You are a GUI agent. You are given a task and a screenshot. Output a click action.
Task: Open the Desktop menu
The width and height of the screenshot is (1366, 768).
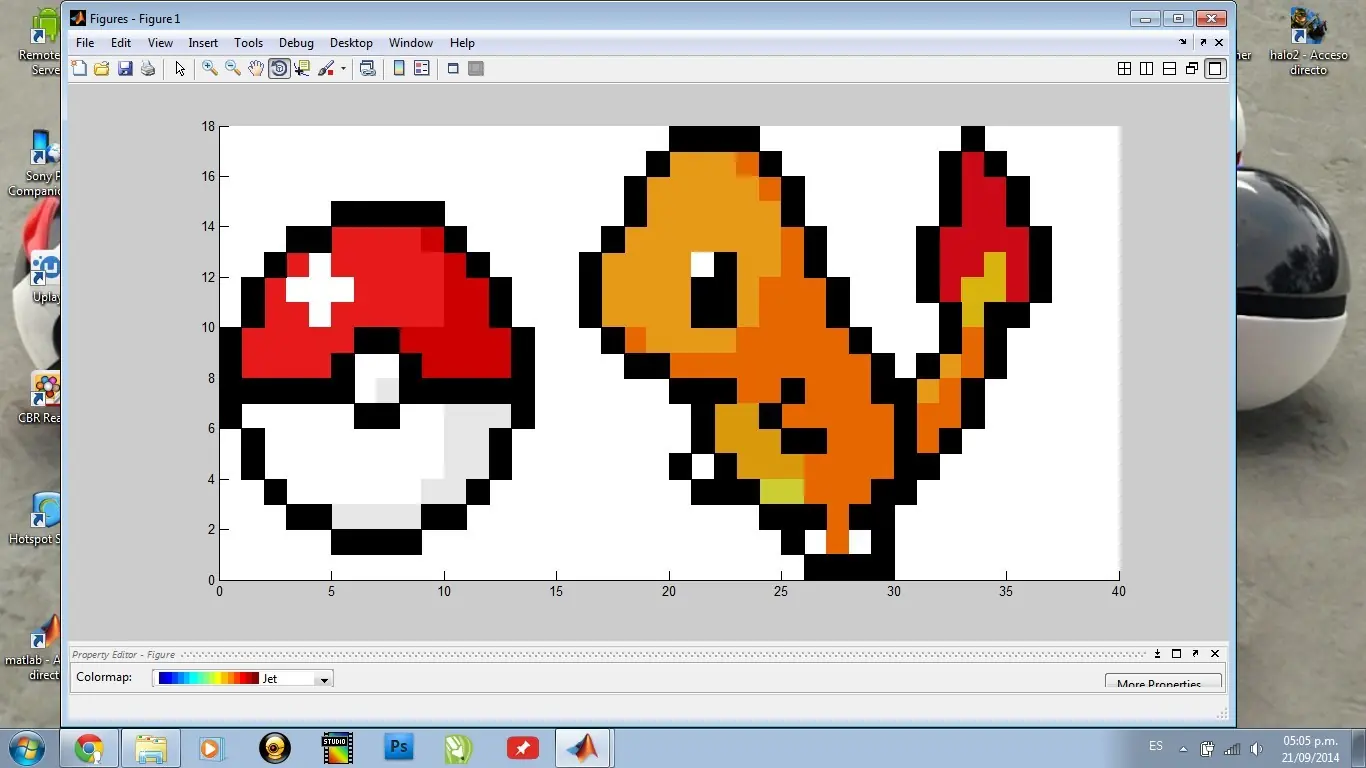[351, 43]
